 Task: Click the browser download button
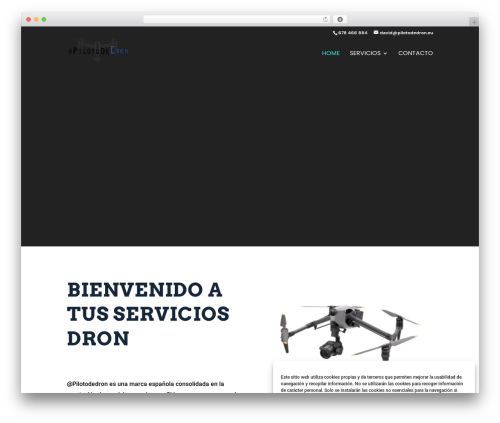340,20
